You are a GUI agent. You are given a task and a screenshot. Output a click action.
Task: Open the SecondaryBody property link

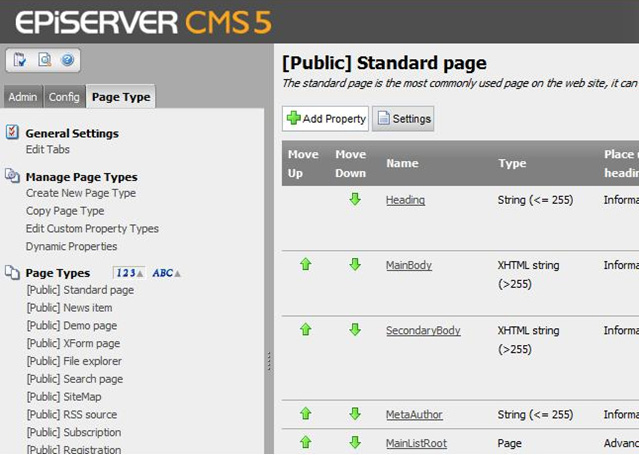pos(423,330)
